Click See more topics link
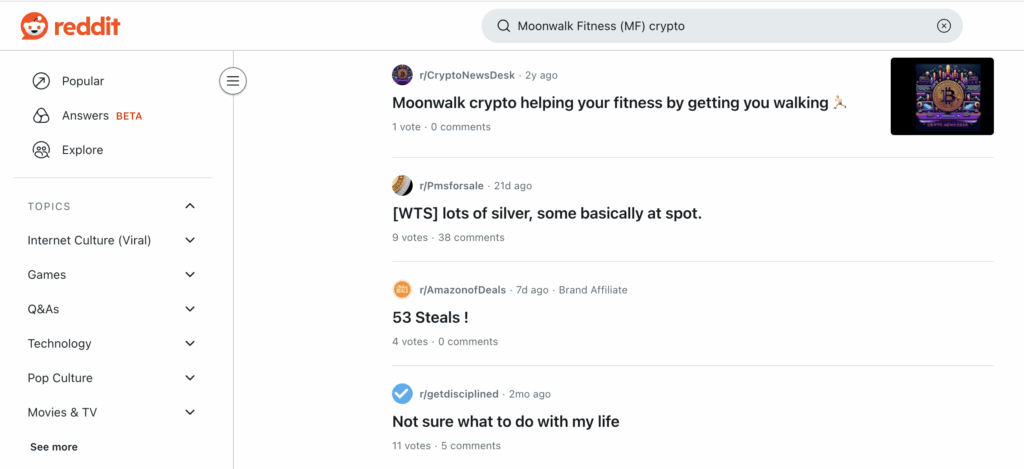 tap(54, 447)
